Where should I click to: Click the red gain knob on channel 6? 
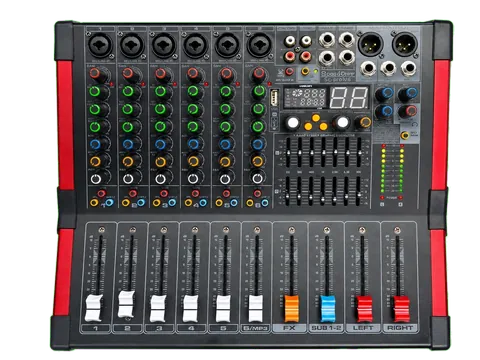coord(259,73)
